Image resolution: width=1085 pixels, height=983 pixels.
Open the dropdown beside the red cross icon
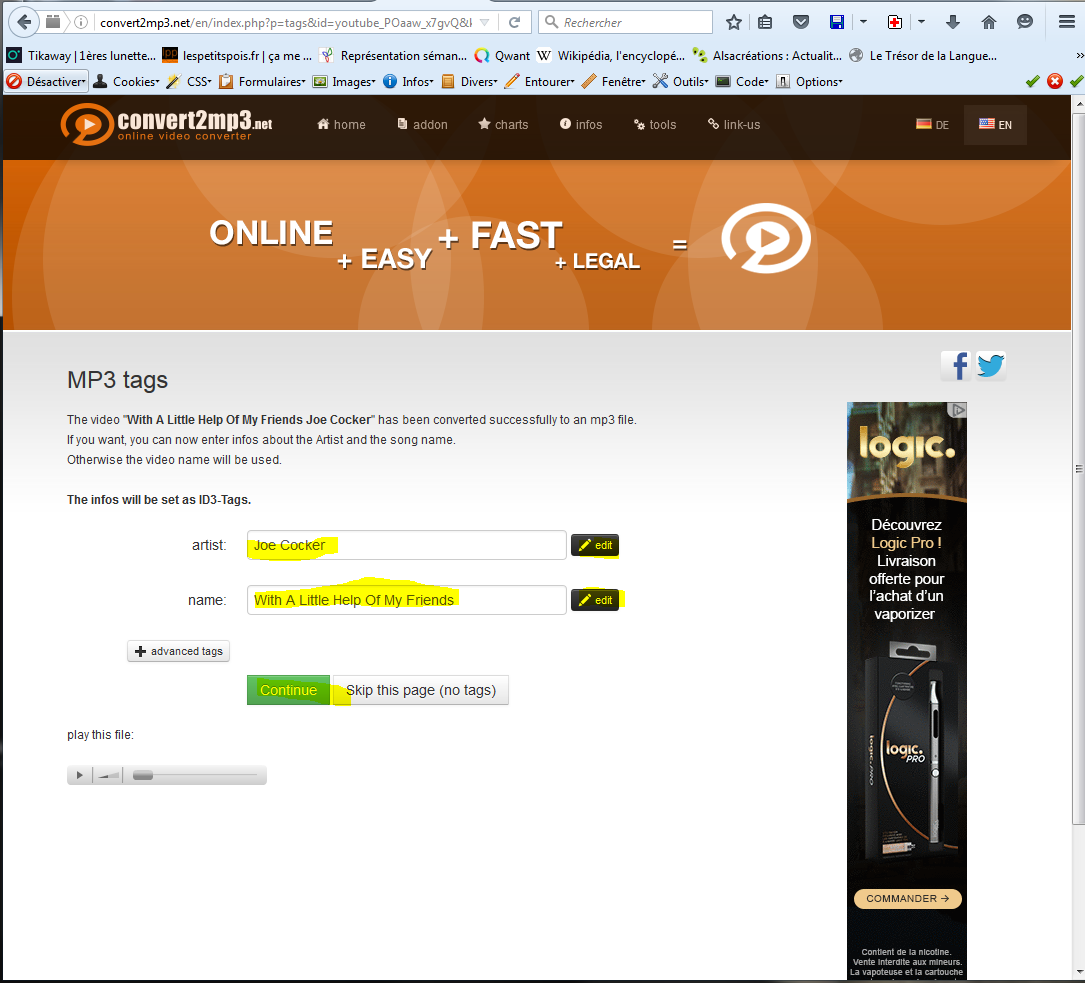point(921,22)
